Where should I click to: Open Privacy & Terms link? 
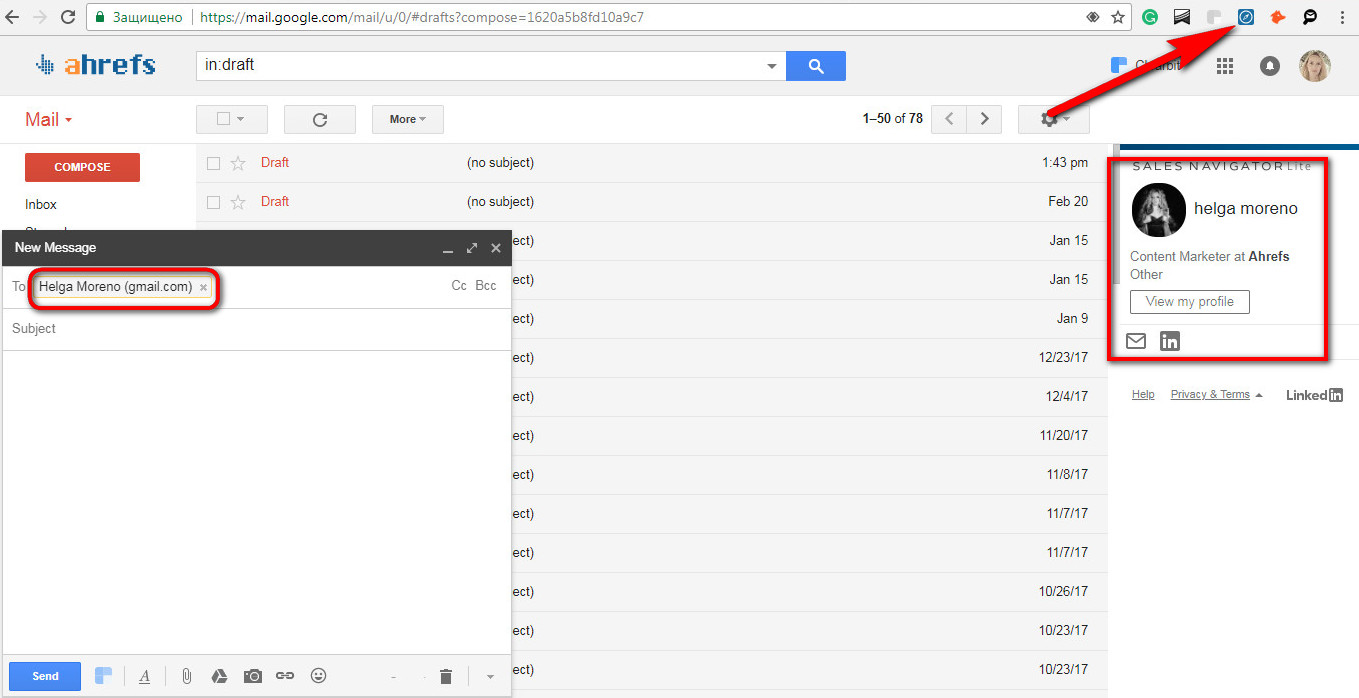[x=1210, y=394]
